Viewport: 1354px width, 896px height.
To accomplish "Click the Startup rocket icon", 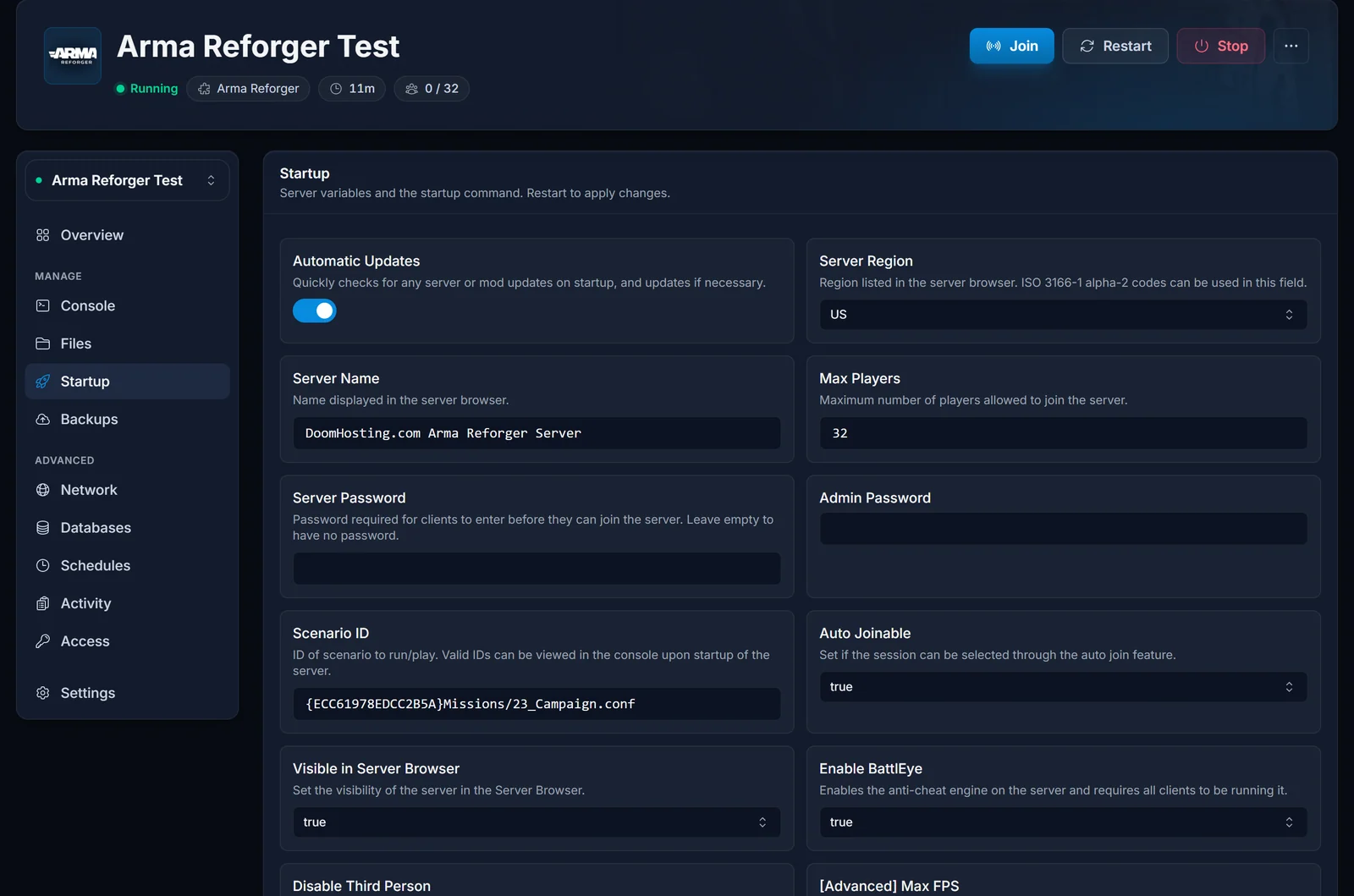I will (x=43, y=382).
